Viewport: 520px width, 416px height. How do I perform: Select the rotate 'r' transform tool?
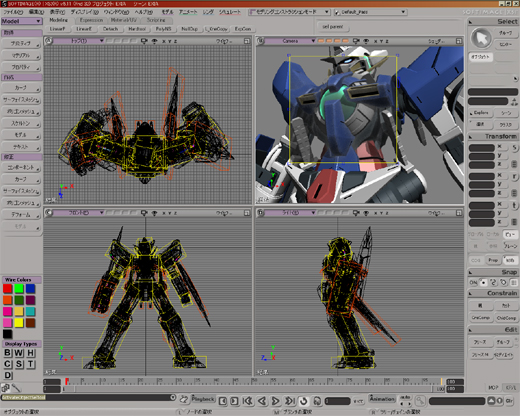[x=514, y=177]
